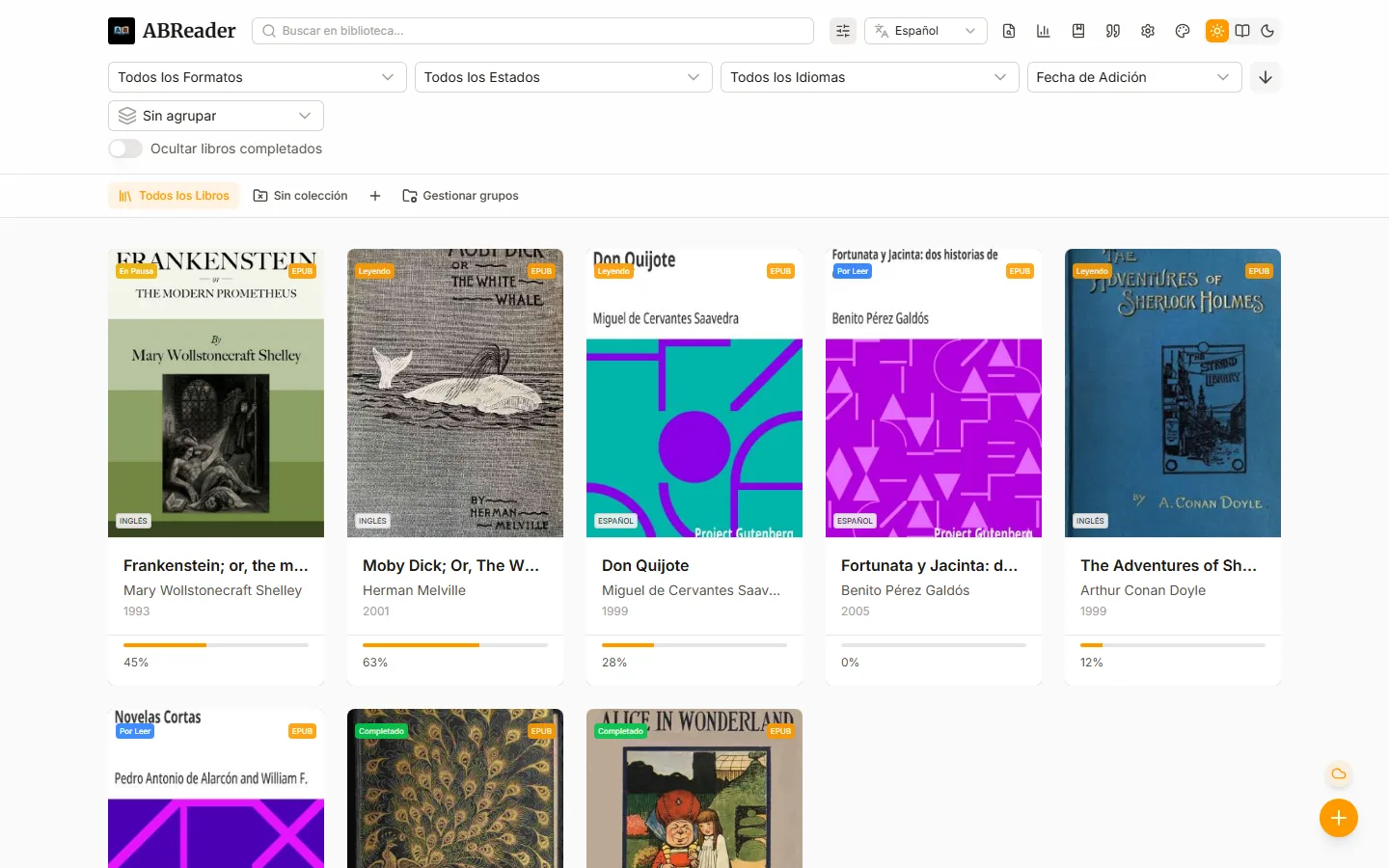Select the Sin colección tab
The image size is (1389, 868).
coord(300,196)
